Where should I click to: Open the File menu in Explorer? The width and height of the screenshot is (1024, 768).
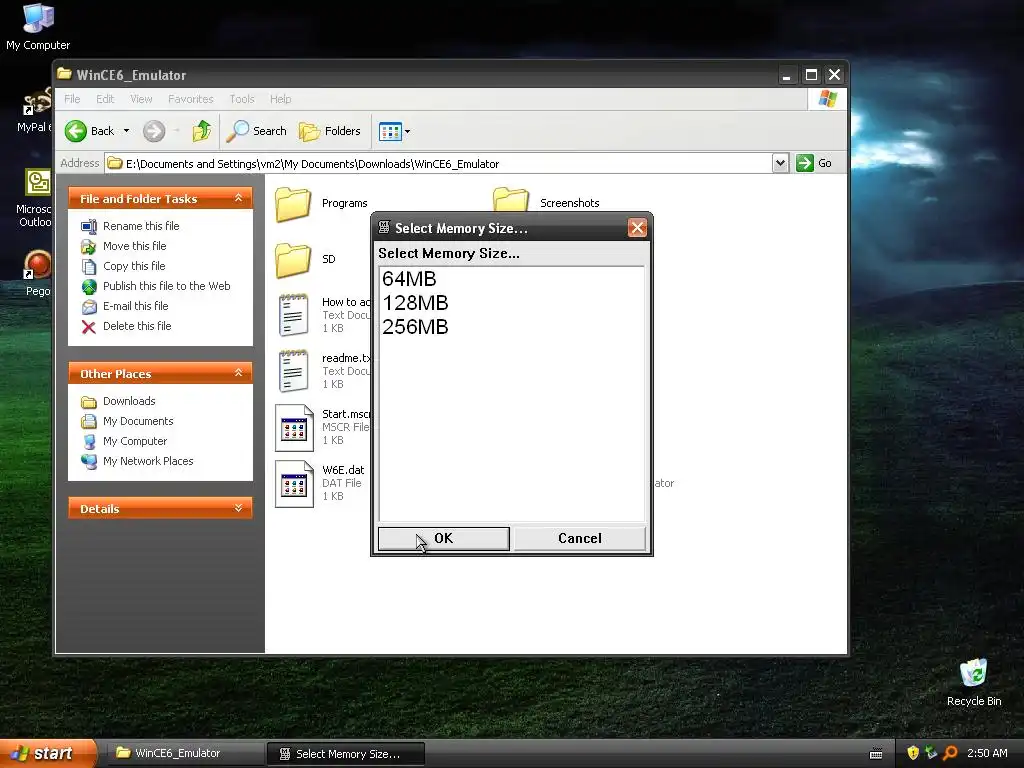point(72,99)
